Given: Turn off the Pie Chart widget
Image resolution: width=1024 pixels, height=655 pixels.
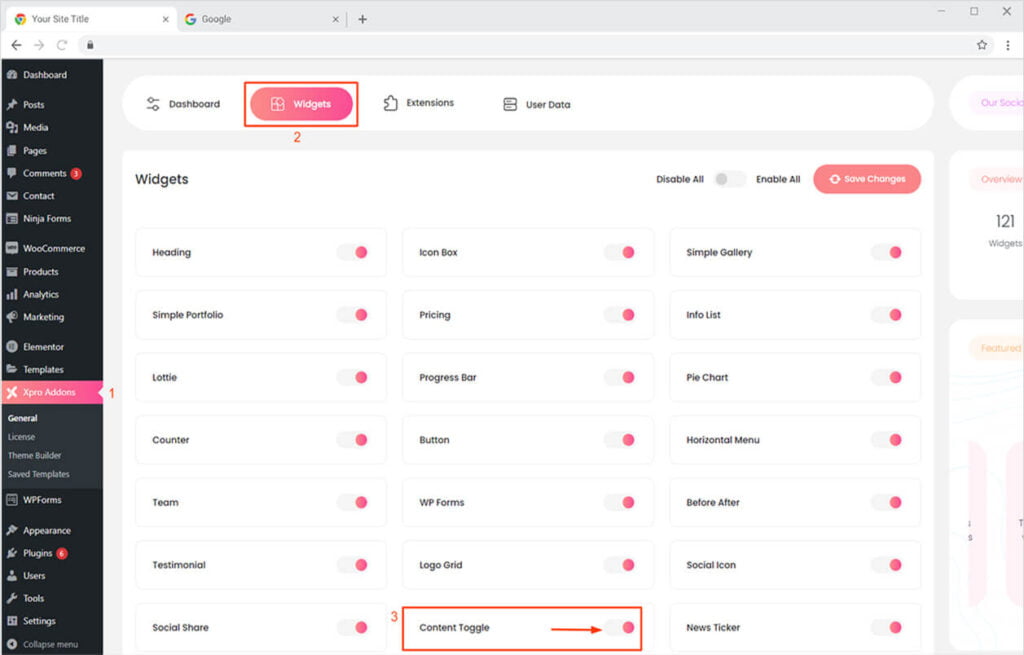Looking at the screenshot, I should coord(887,377).
